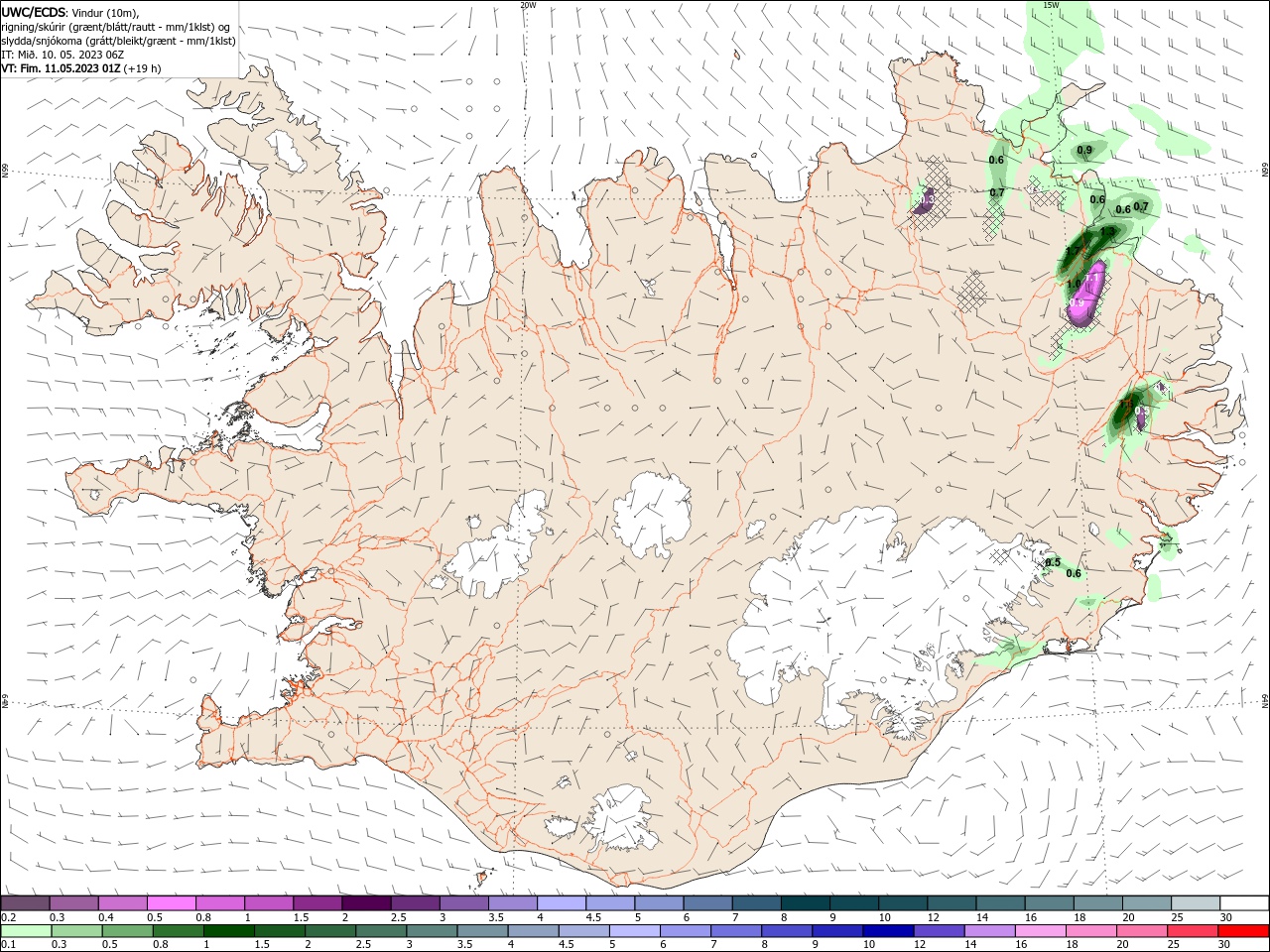Choose the 0.8 green swatch, lower scale
The width and height of the screenshot is (1270, 952).
[178, 931]
